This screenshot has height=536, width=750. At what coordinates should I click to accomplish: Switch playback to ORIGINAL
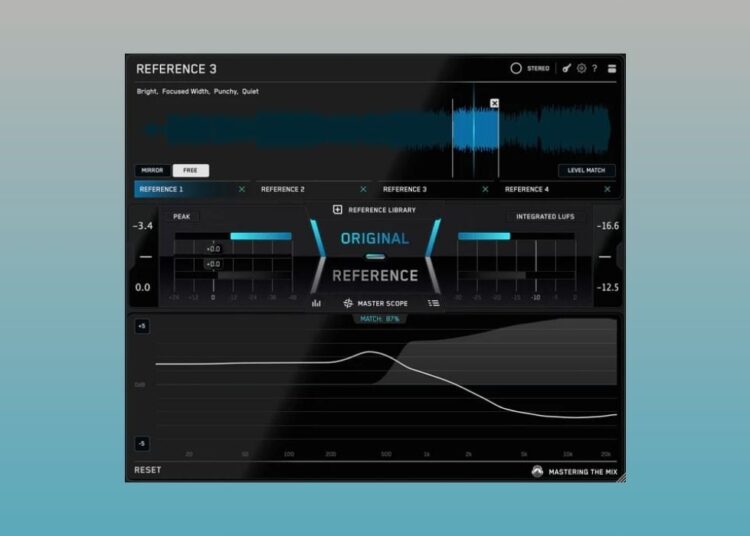375,238
